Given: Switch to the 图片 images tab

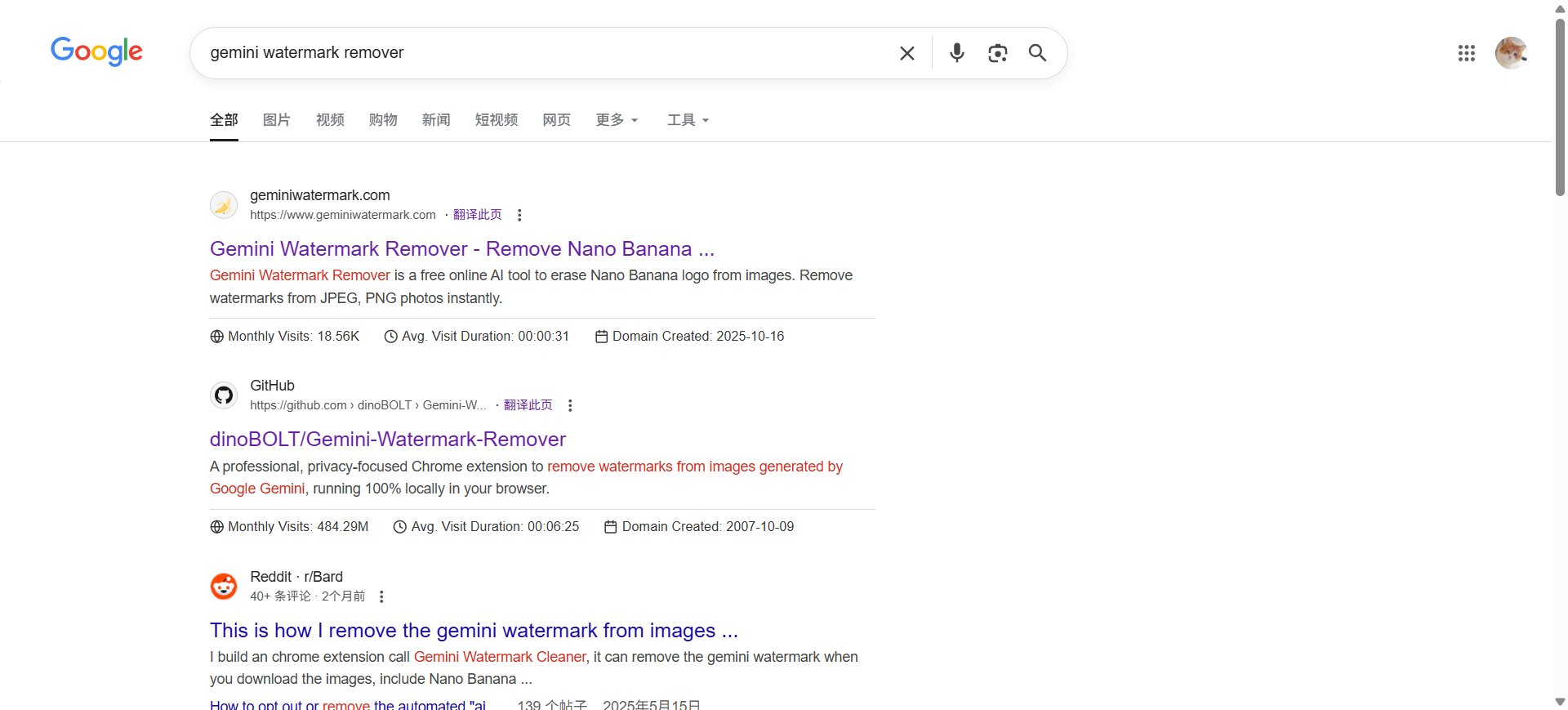Looking at the screenshot, I should (x=277, y=120).
